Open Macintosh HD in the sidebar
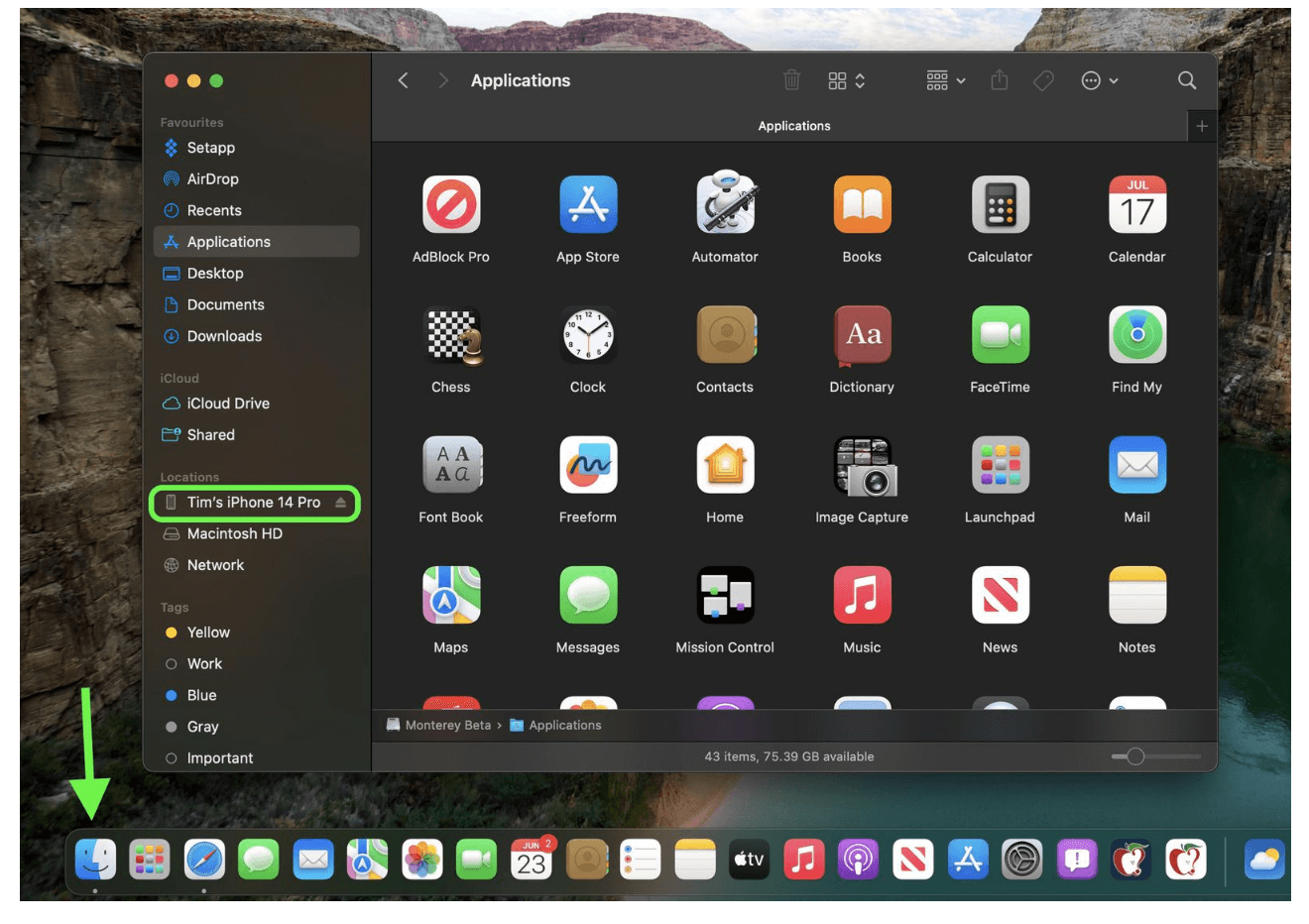Viewport: 1309px width, 924px height. tap(257, 533)
